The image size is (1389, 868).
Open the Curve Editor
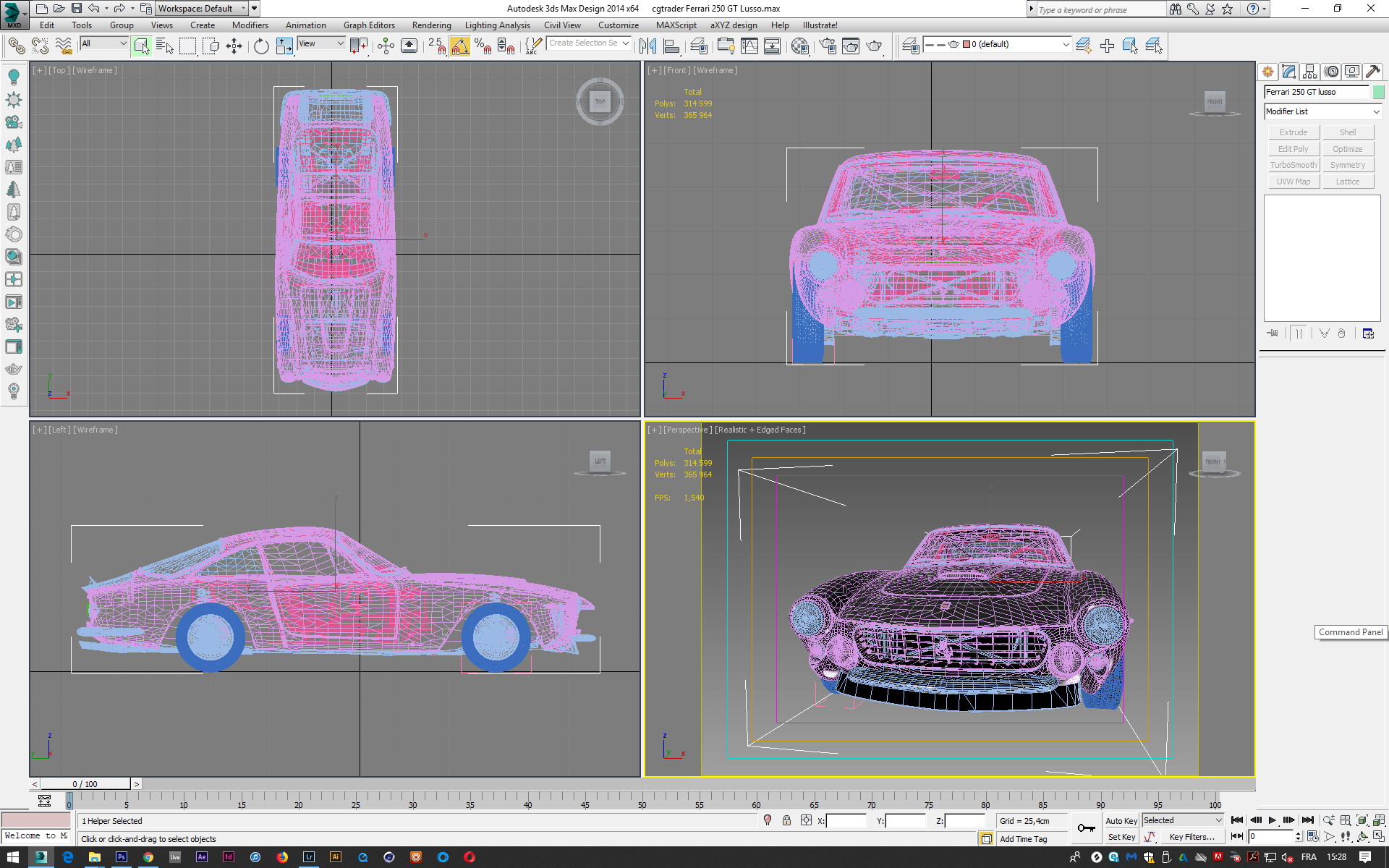tap(749, 46)
